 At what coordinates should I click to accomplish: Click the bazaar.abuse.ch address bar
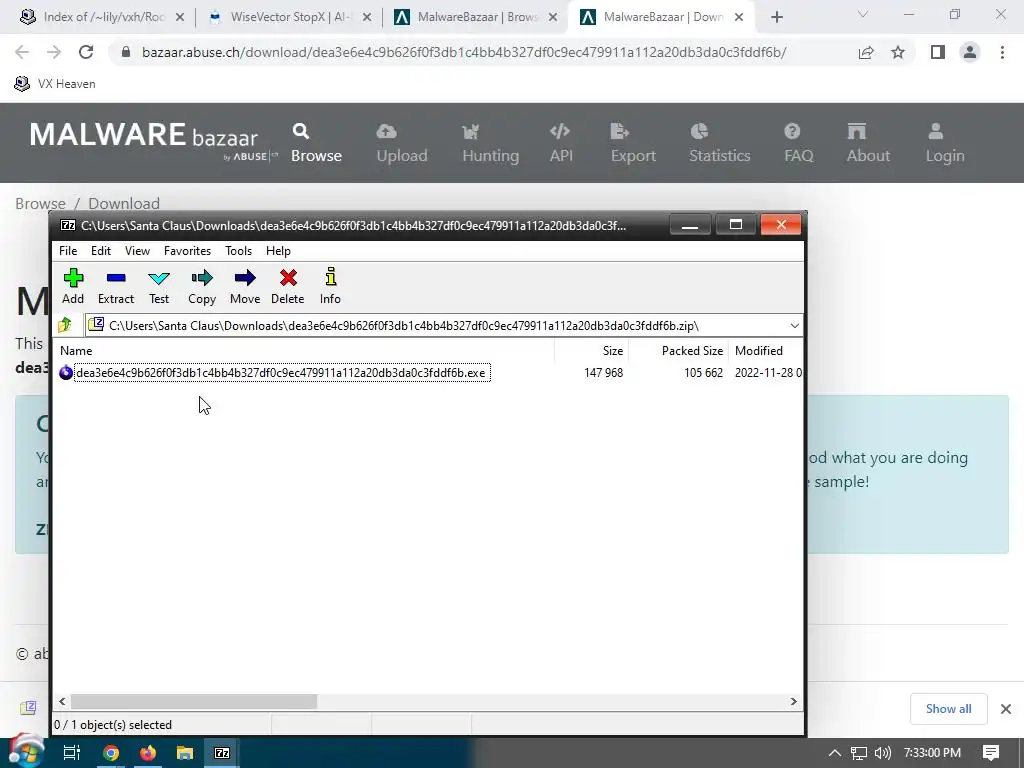click(x=464, y=52)
